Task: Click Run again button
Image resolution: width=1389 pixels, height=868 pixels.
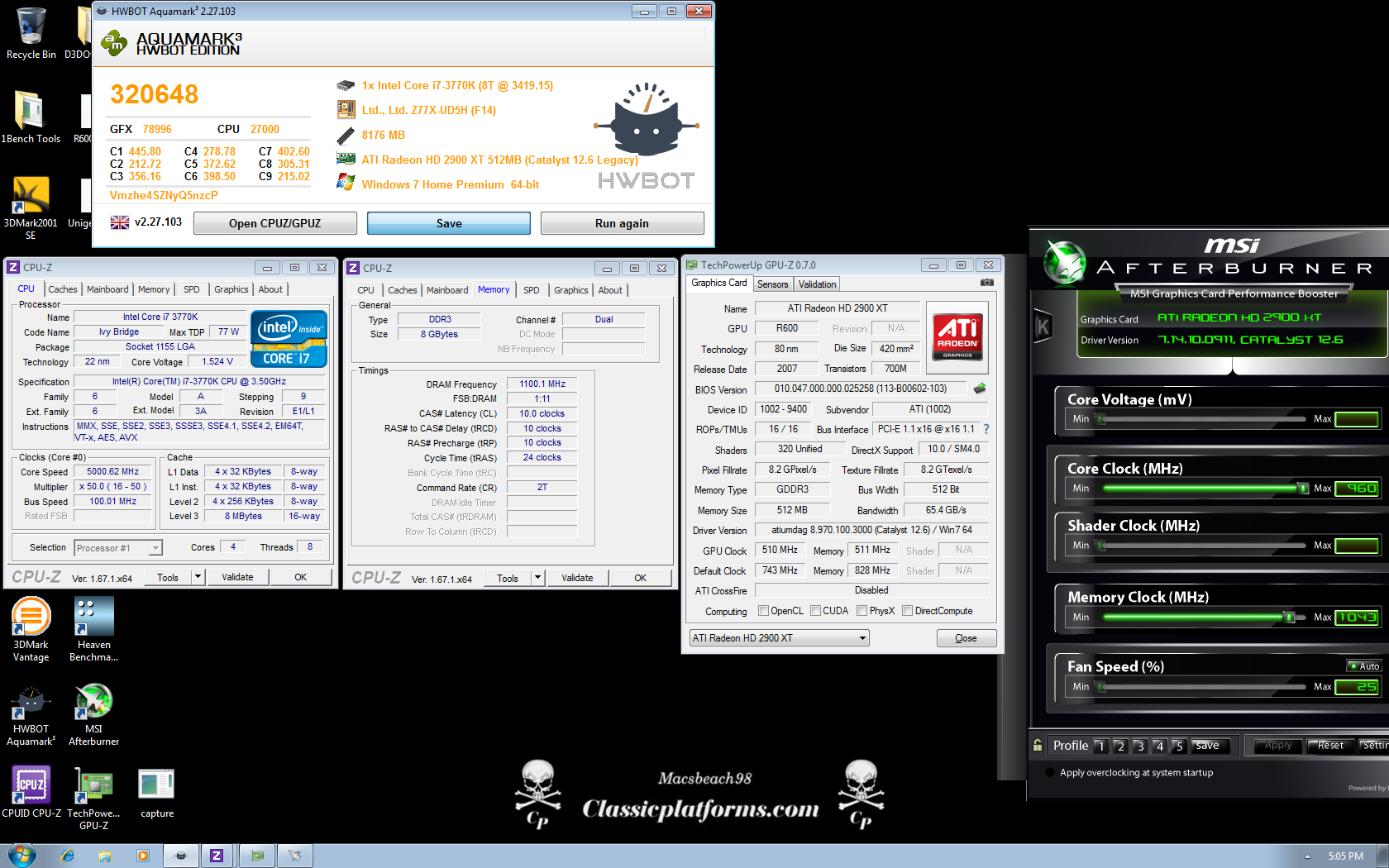Action: pyautogui.click(x=622, y=223)
